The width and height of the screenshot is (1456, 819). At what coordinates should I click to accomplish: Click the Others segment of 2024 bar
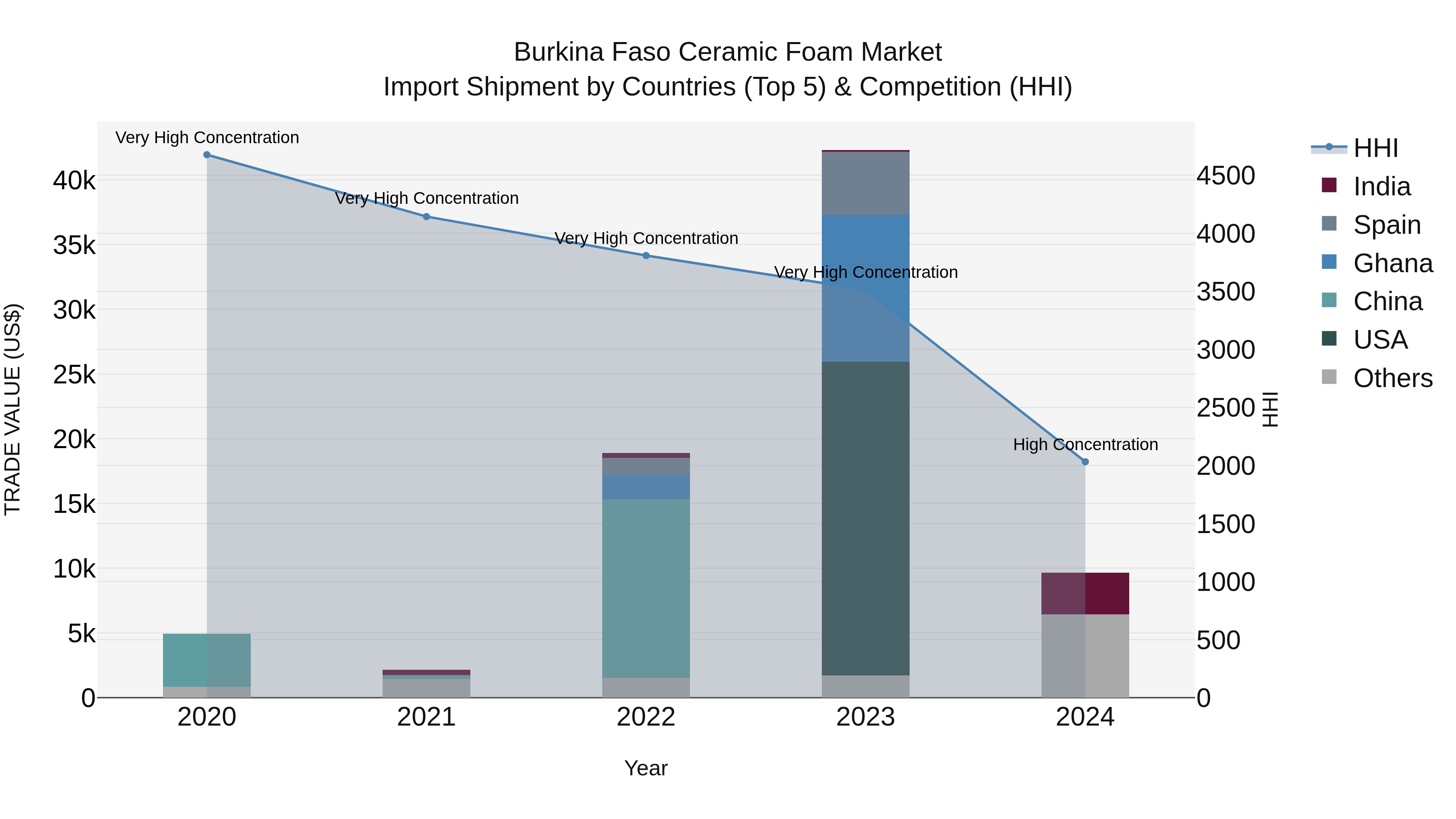1085,656
